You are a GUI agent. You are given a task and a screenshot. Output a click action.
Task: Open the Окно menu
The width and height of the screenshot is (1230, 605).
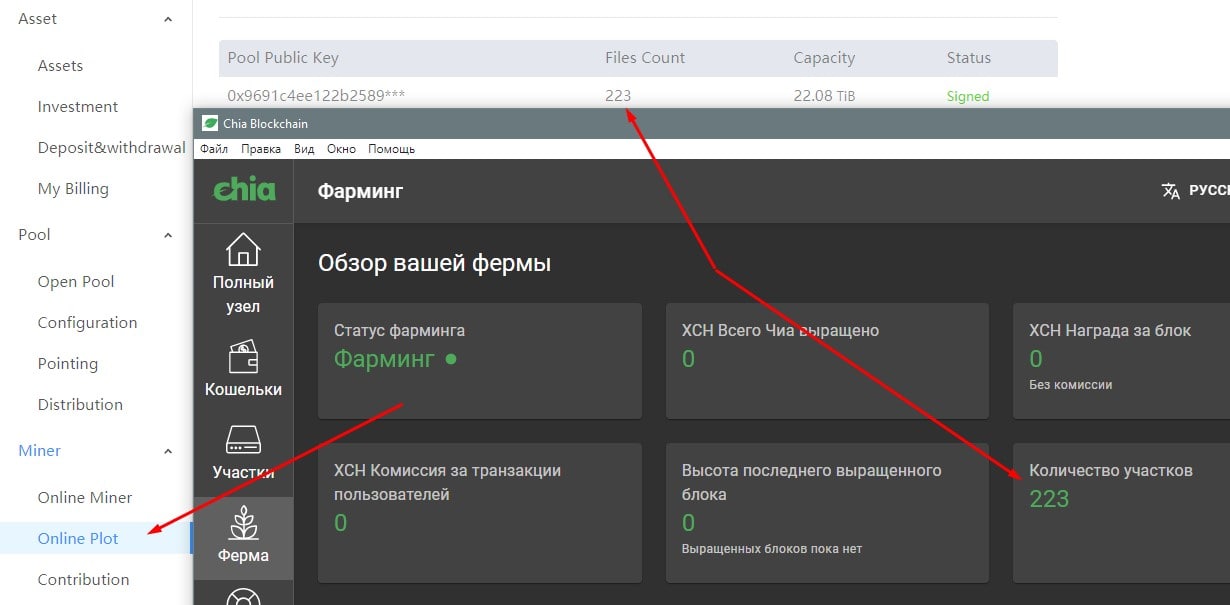click(x=341, y=149)
